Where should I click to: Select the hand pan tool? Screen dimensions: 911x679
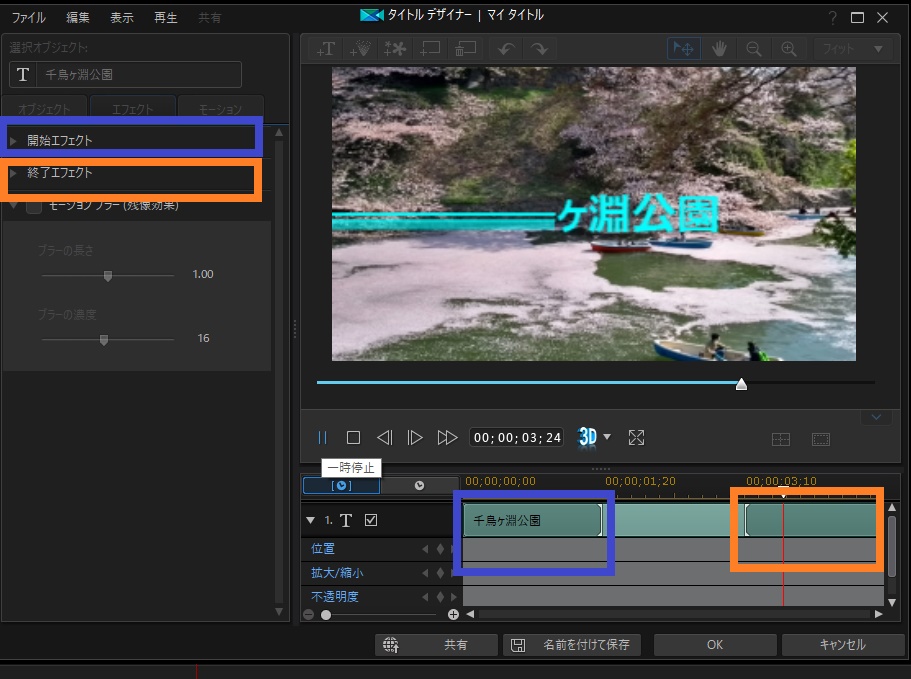tap(719, 48)
